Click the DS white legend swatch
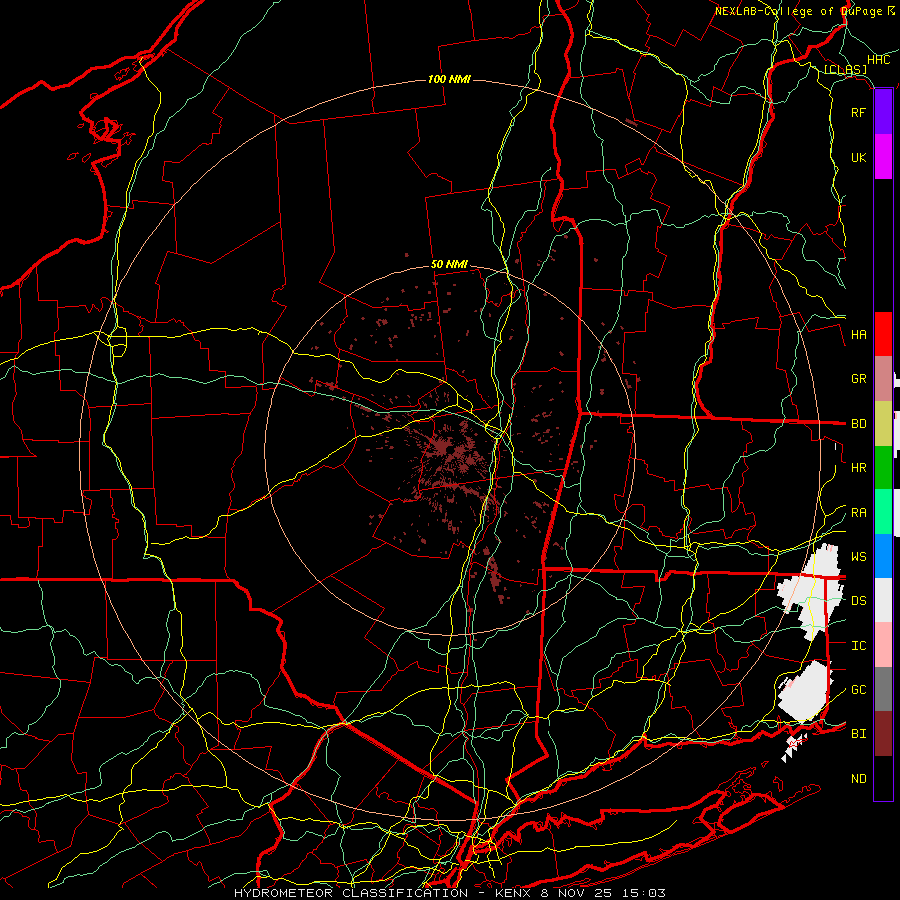900x900 pixels. coord(883,600)
